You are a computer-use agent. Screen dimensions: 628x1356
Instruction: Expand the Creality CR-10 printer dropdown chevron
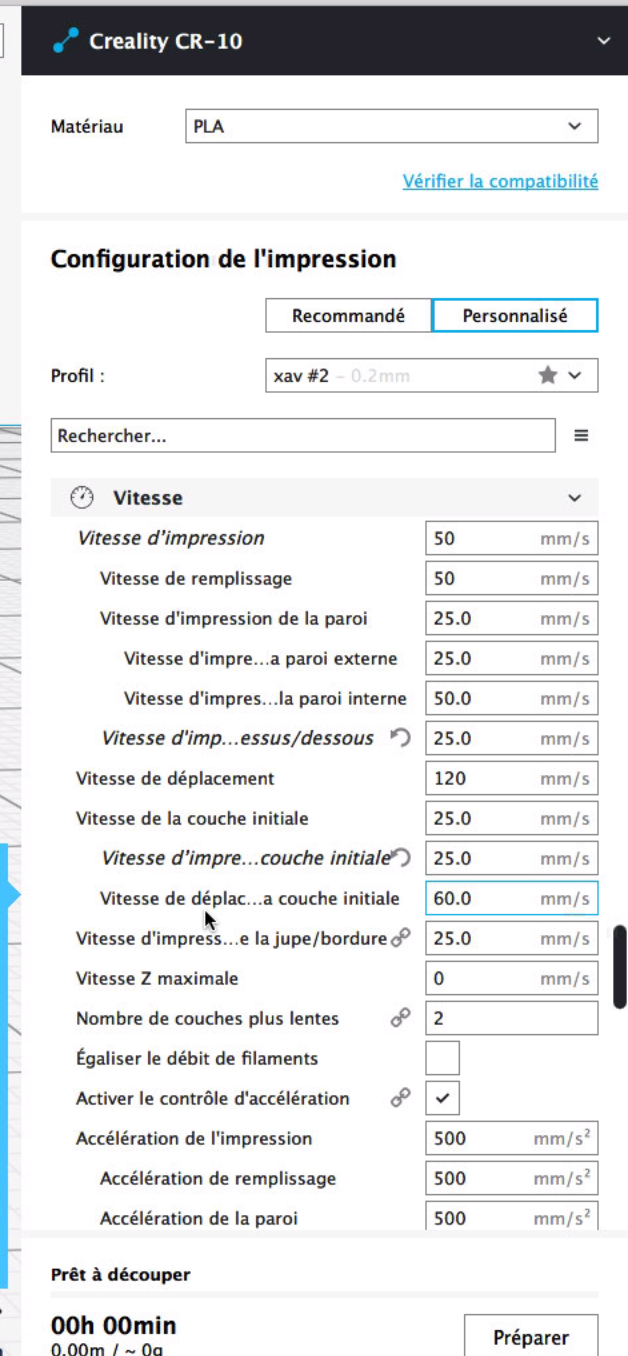tap(603, 41)
